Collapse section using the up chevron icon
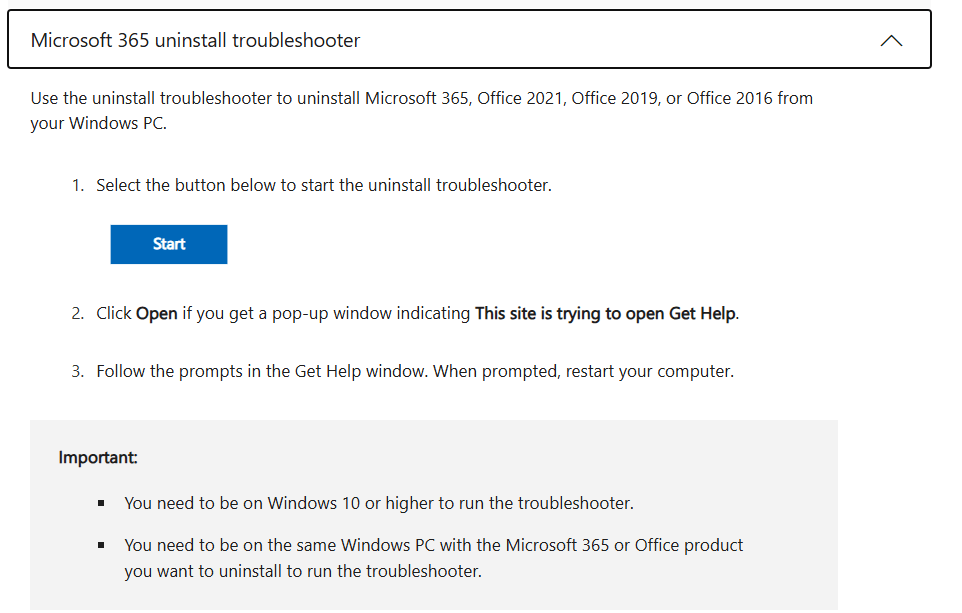The width and height of the screenshot is (962, 613). tap(891, 40)
